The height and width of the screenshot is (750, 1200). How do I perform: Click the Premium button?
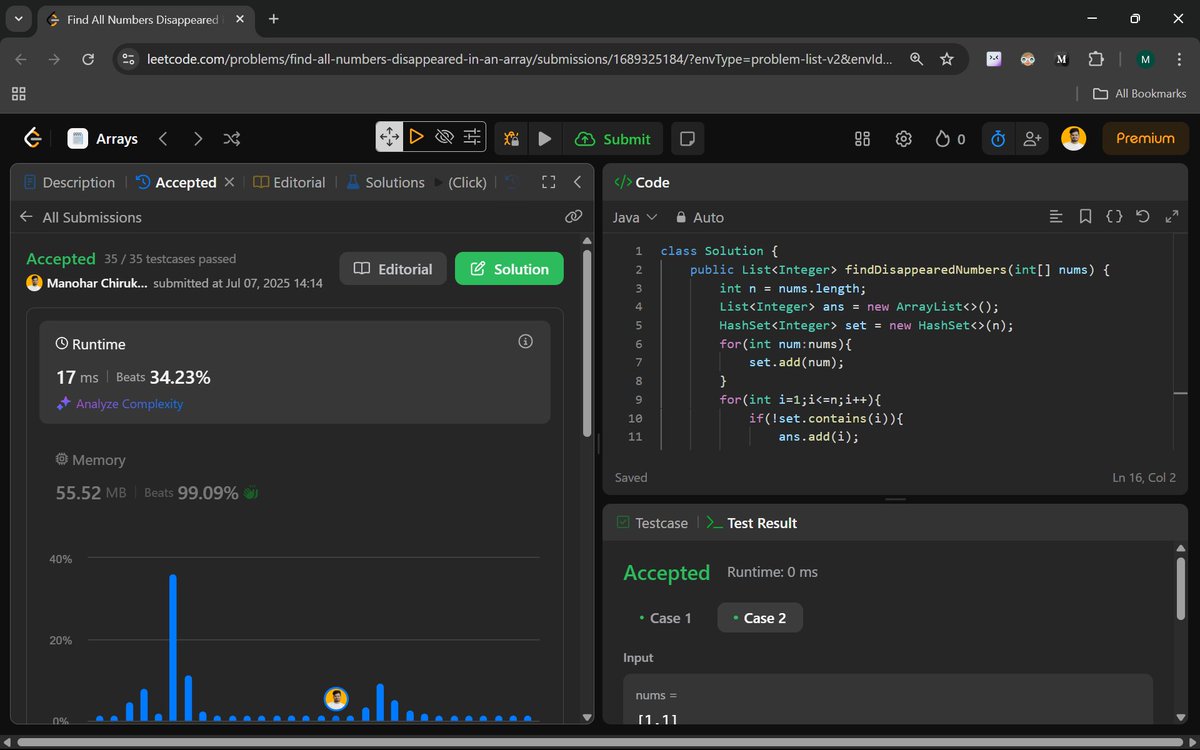coord(1145,139)
